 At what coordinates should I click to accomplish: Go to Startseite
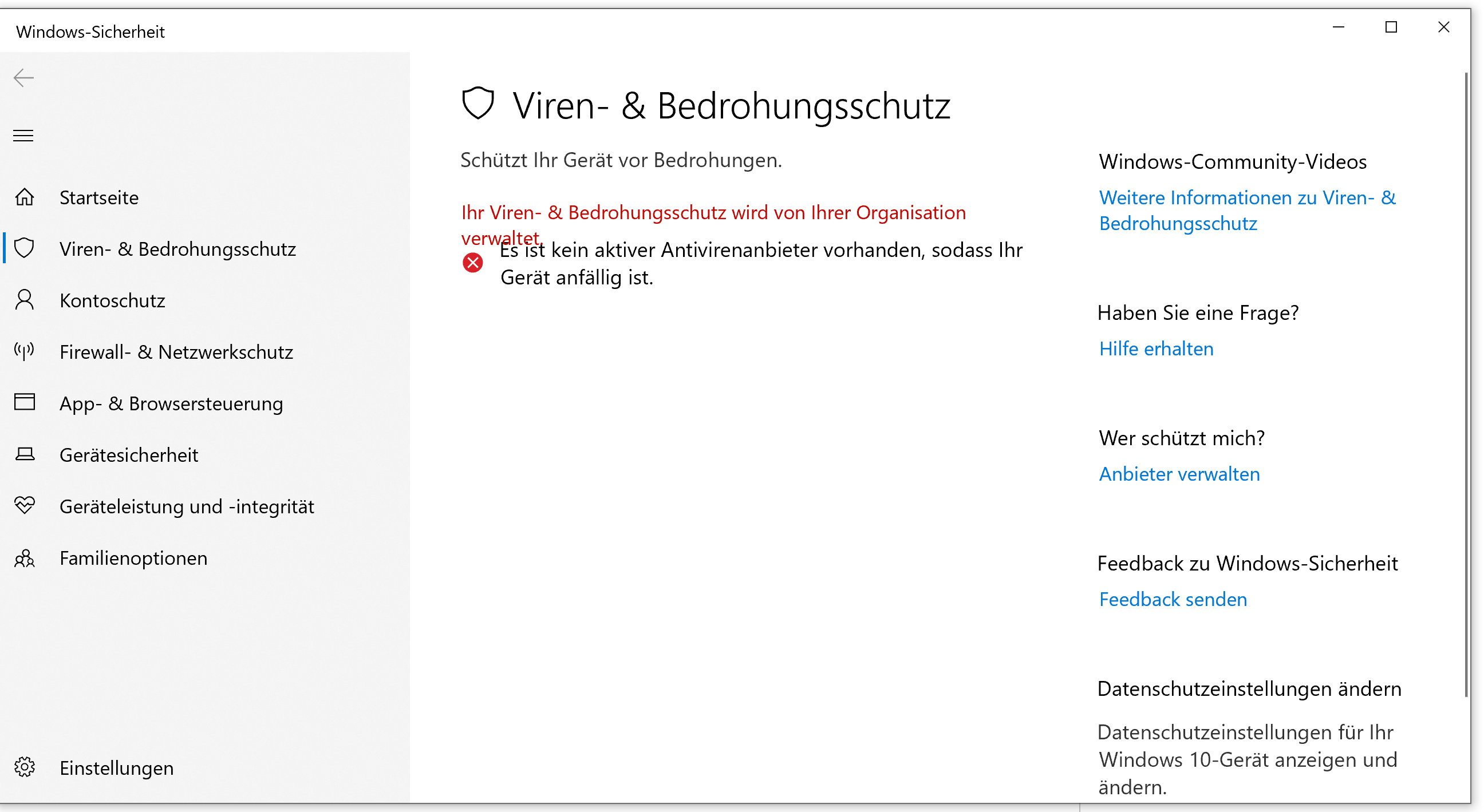tap(99, 197)
